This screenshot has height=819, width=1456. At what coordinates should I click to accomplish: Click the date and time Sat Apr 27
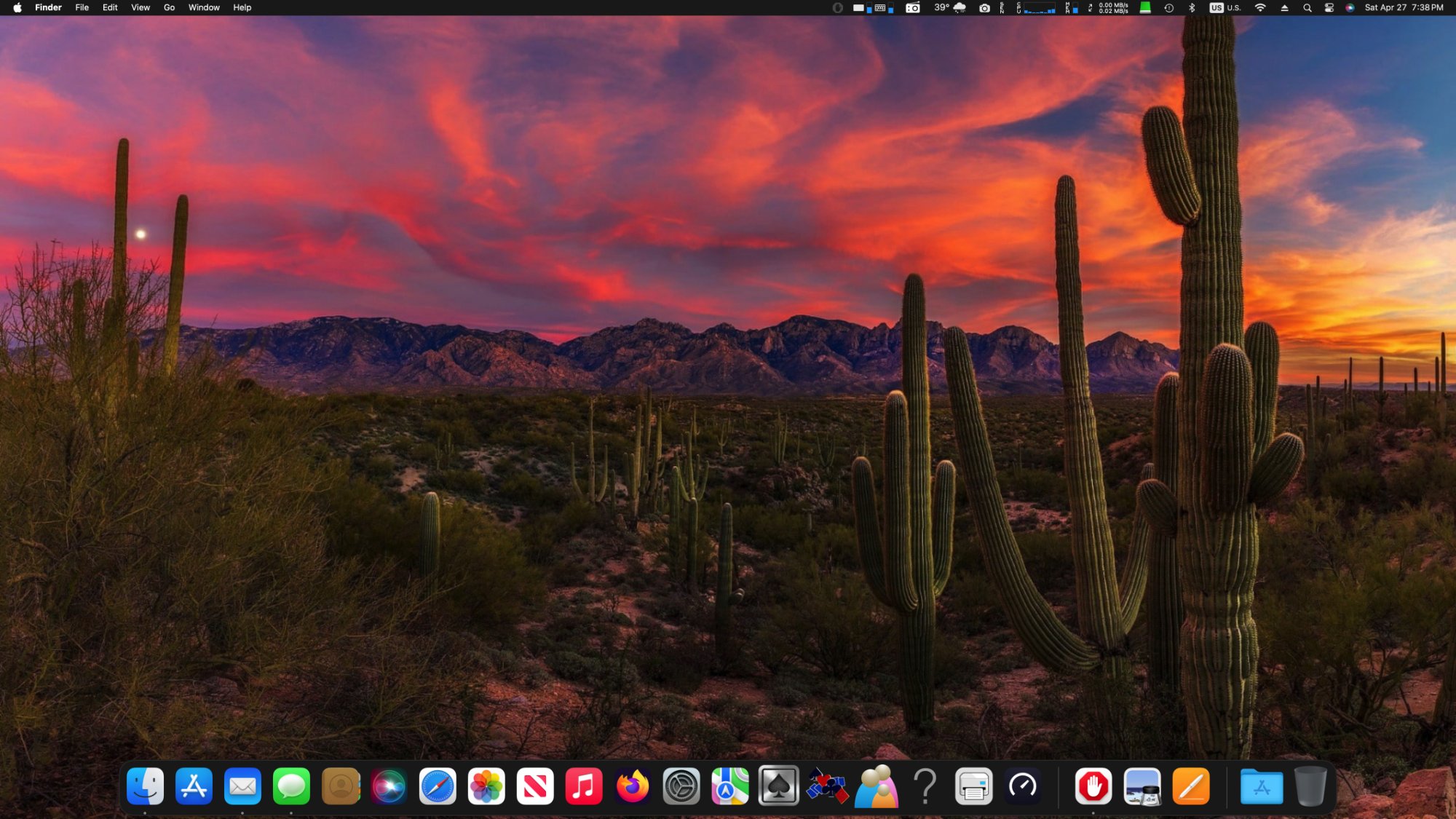tap(1404, 7)
